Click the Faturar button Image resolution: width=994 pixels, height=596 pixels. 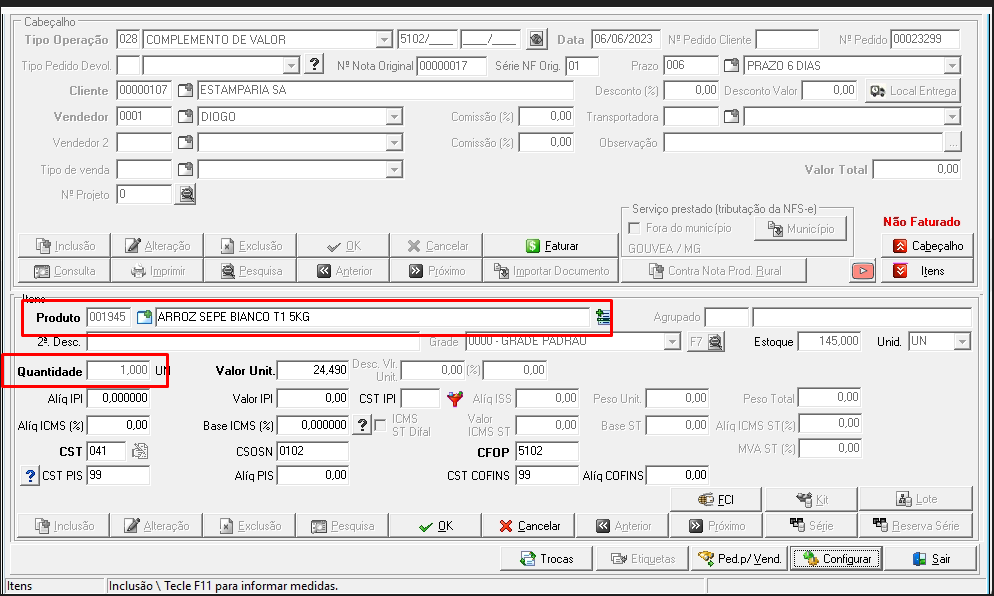pyautogui.click(x=550, y=245)
